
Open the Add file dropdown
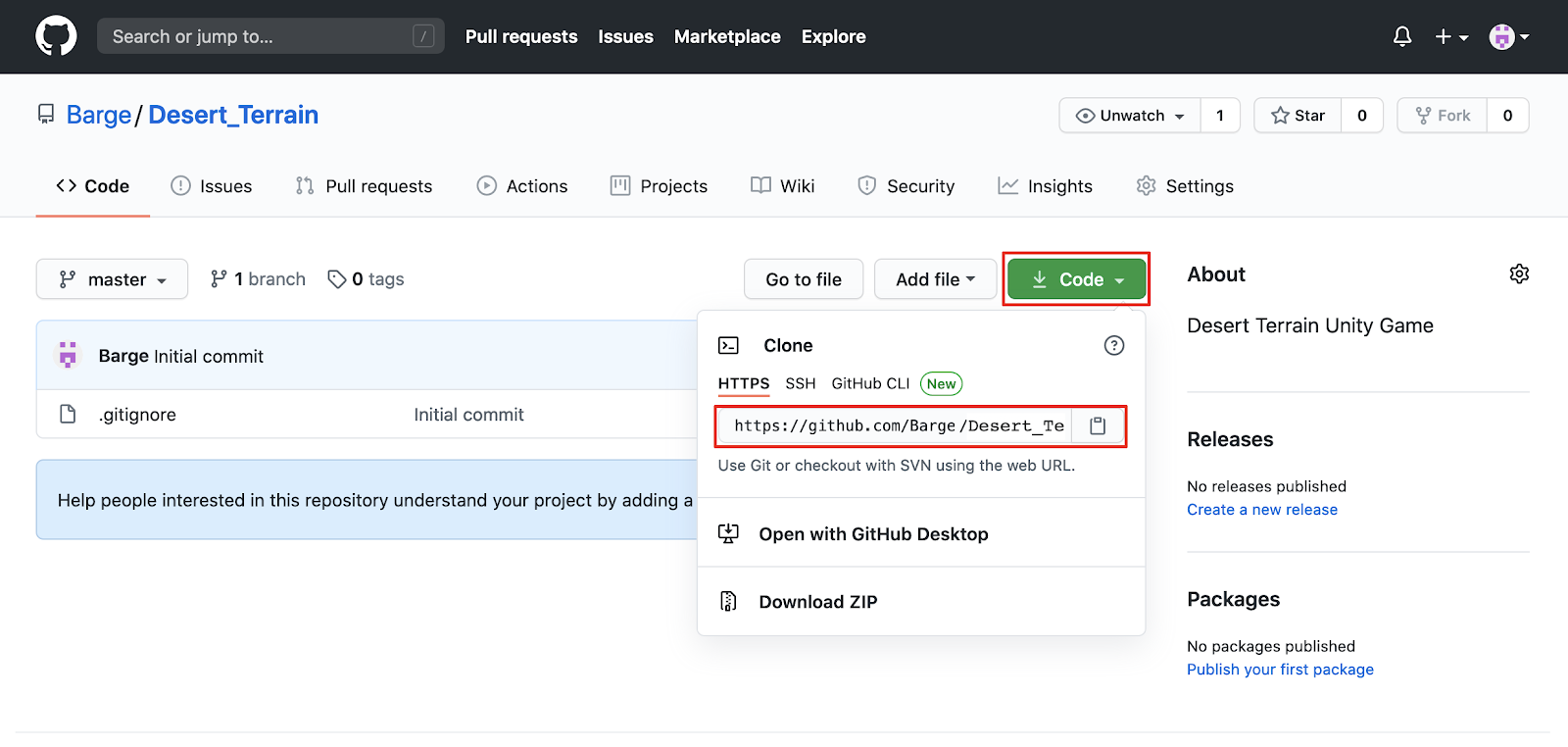935,279
